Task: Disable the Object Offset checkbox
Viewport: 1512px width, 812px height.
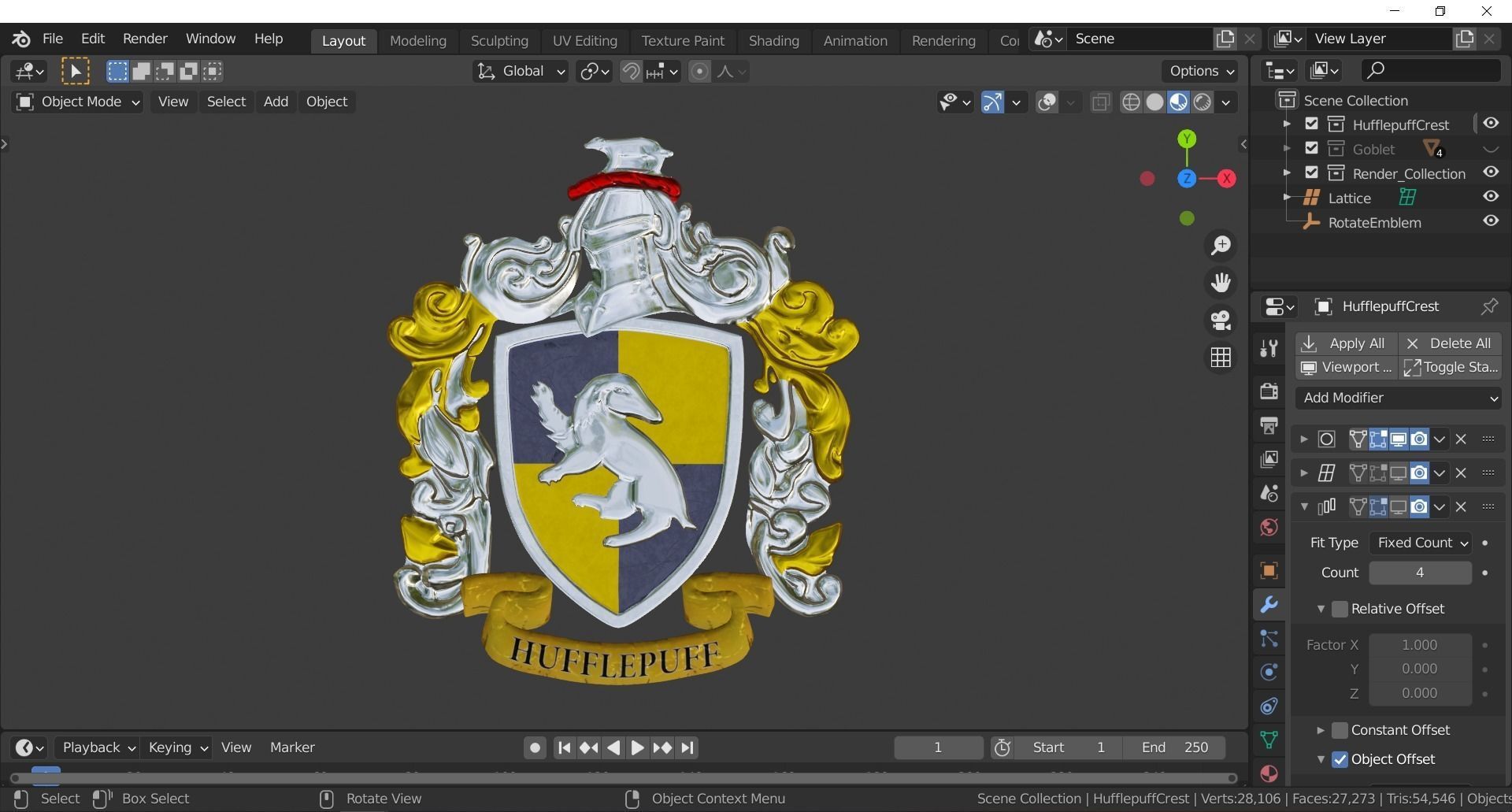Action: (1340, 759)
